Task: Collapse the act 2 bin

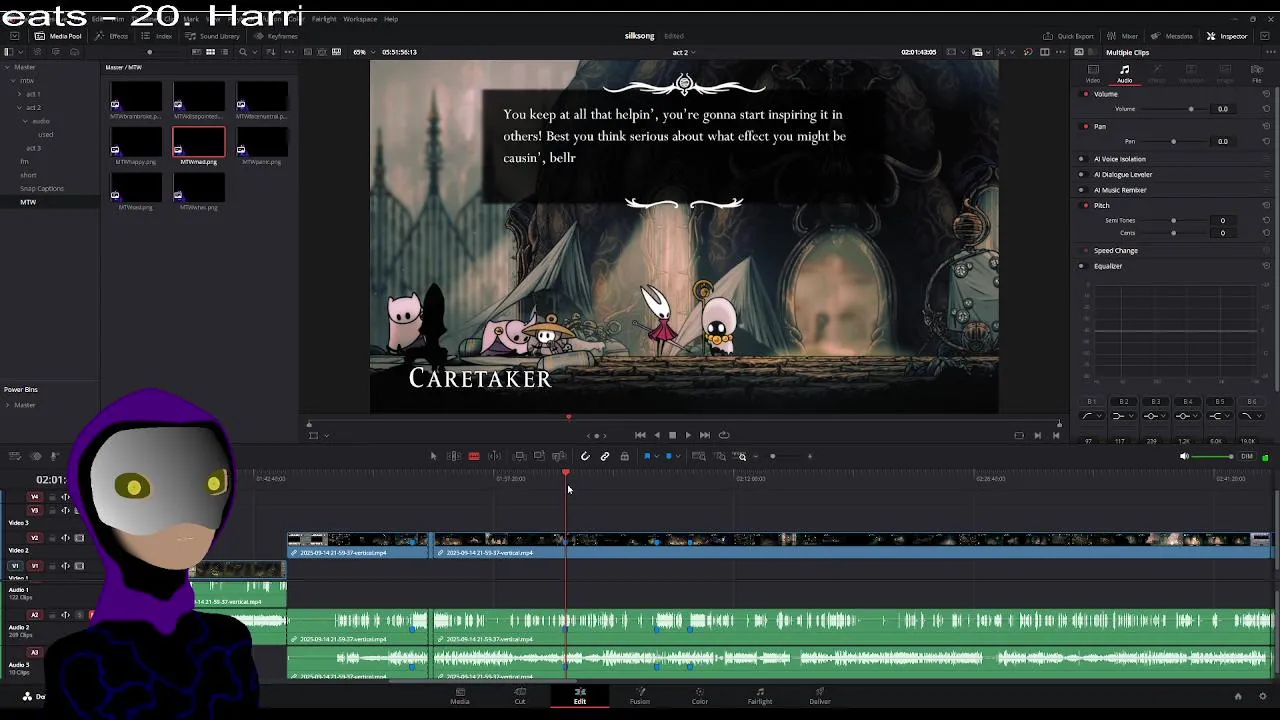Action: [x=19, y=107]
